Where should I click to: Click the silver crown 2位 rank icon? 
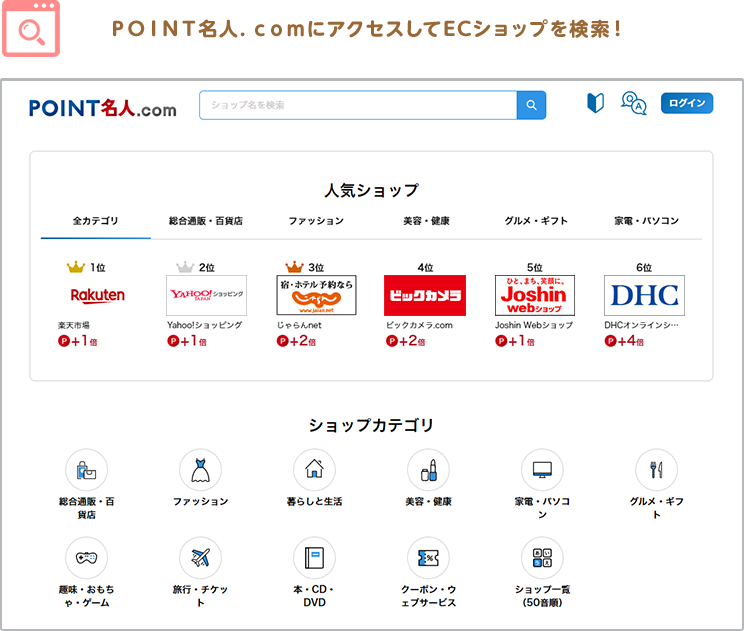[x=185, y=267]
